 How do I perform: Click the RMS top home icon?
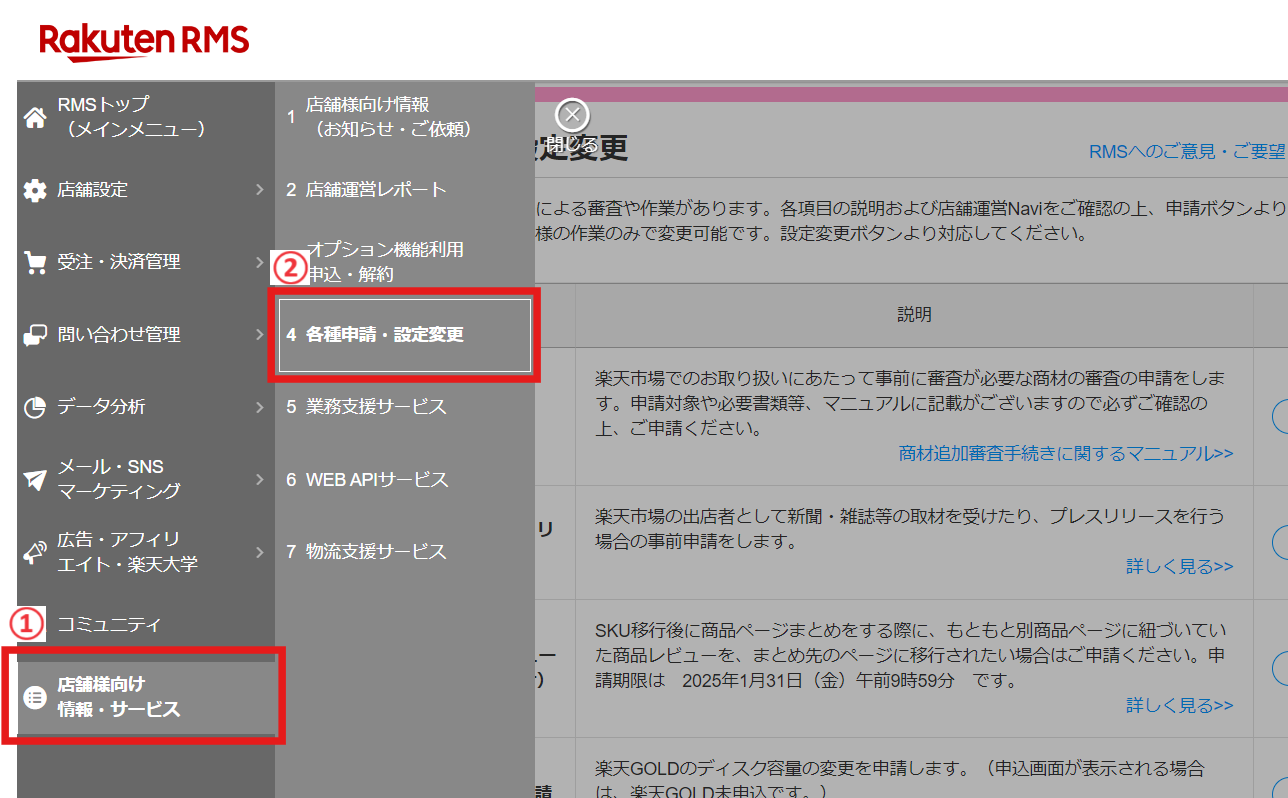pyautogui.click(x=35, y=118)
